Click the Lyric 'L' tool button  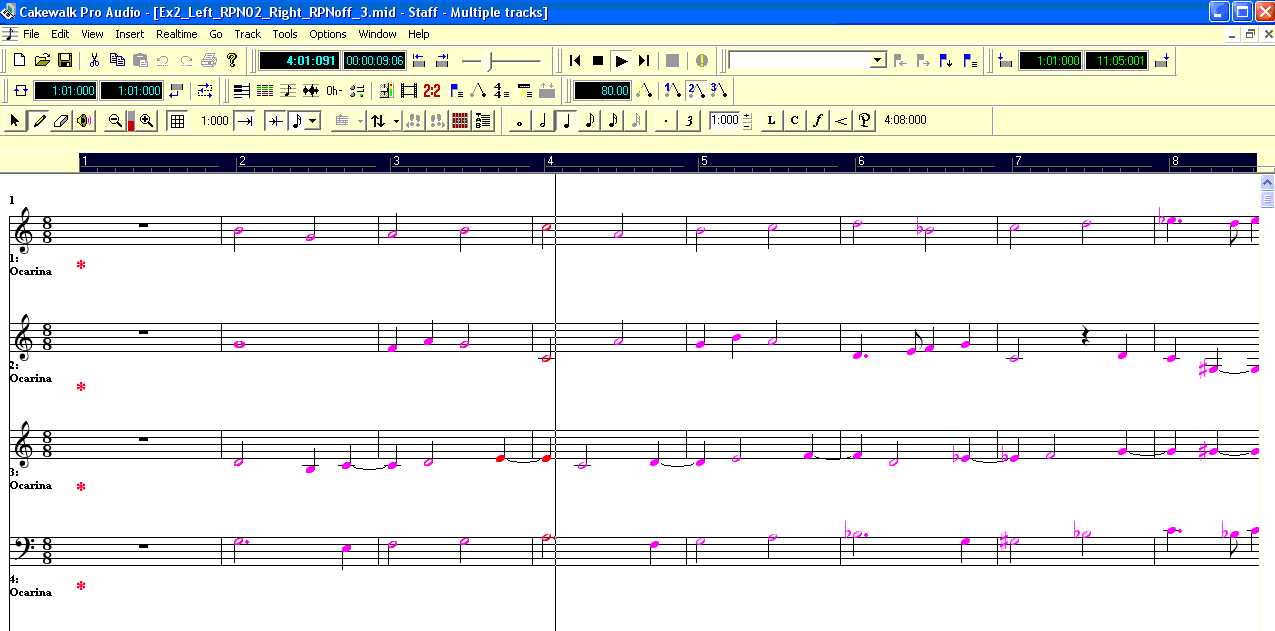tap(771, 121)
